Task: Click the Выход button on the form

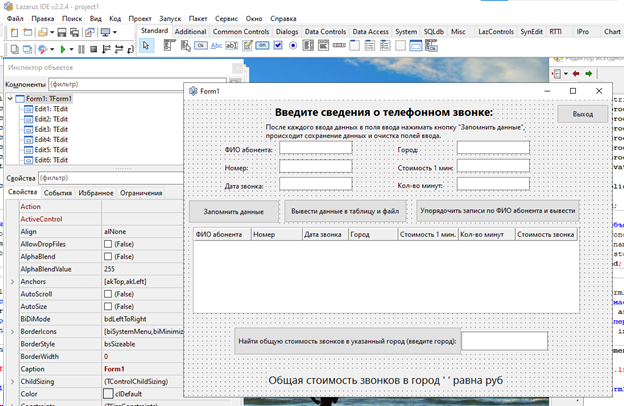Action: 581,115
